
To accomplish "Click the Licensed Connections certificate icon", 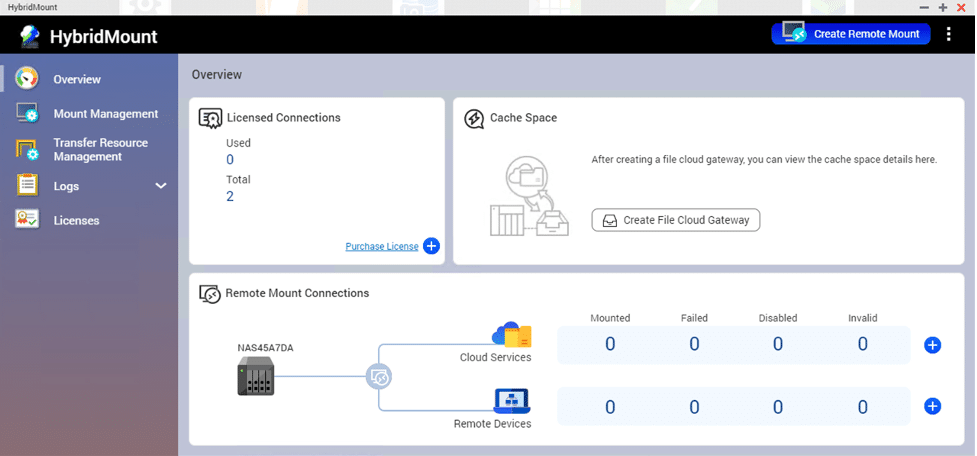I will click(211, 118).
